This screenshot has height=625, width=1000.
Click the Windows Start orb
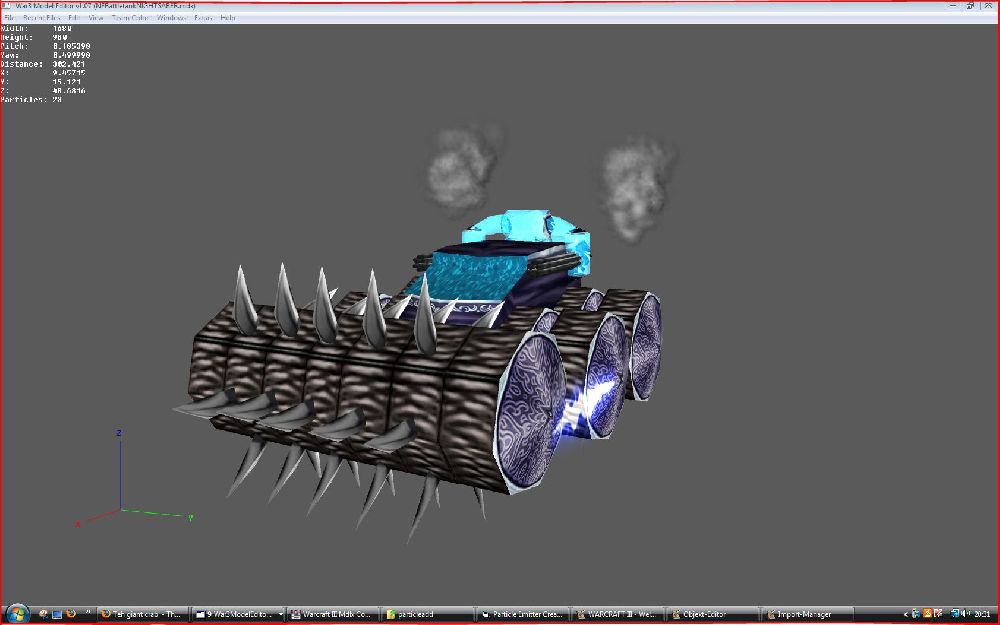coord(17,614)
